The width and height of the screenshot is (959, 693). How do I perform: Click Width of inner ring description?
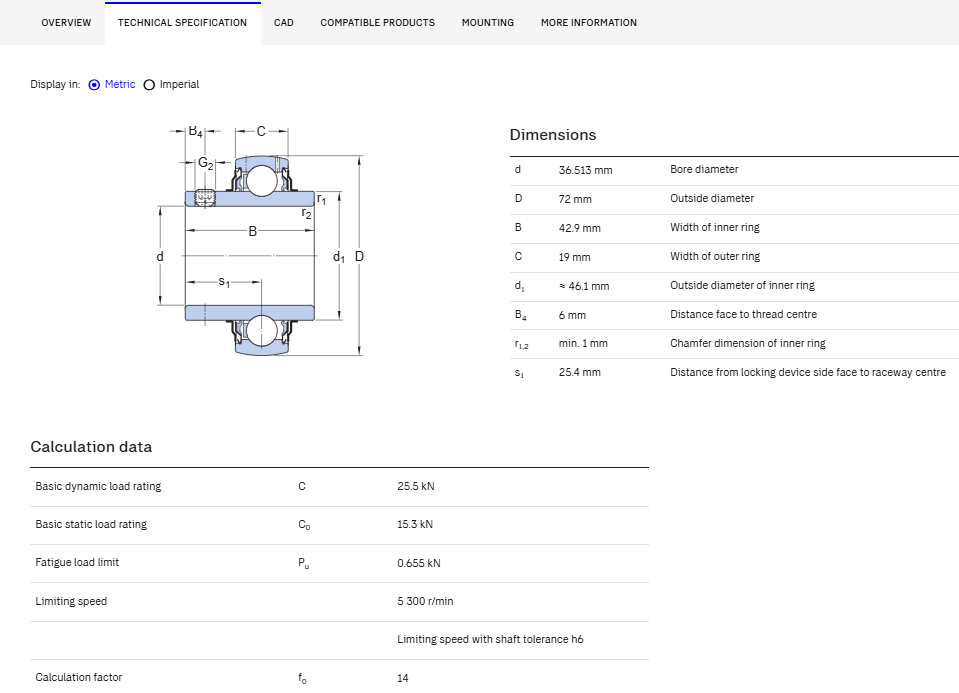coord(714,227)
